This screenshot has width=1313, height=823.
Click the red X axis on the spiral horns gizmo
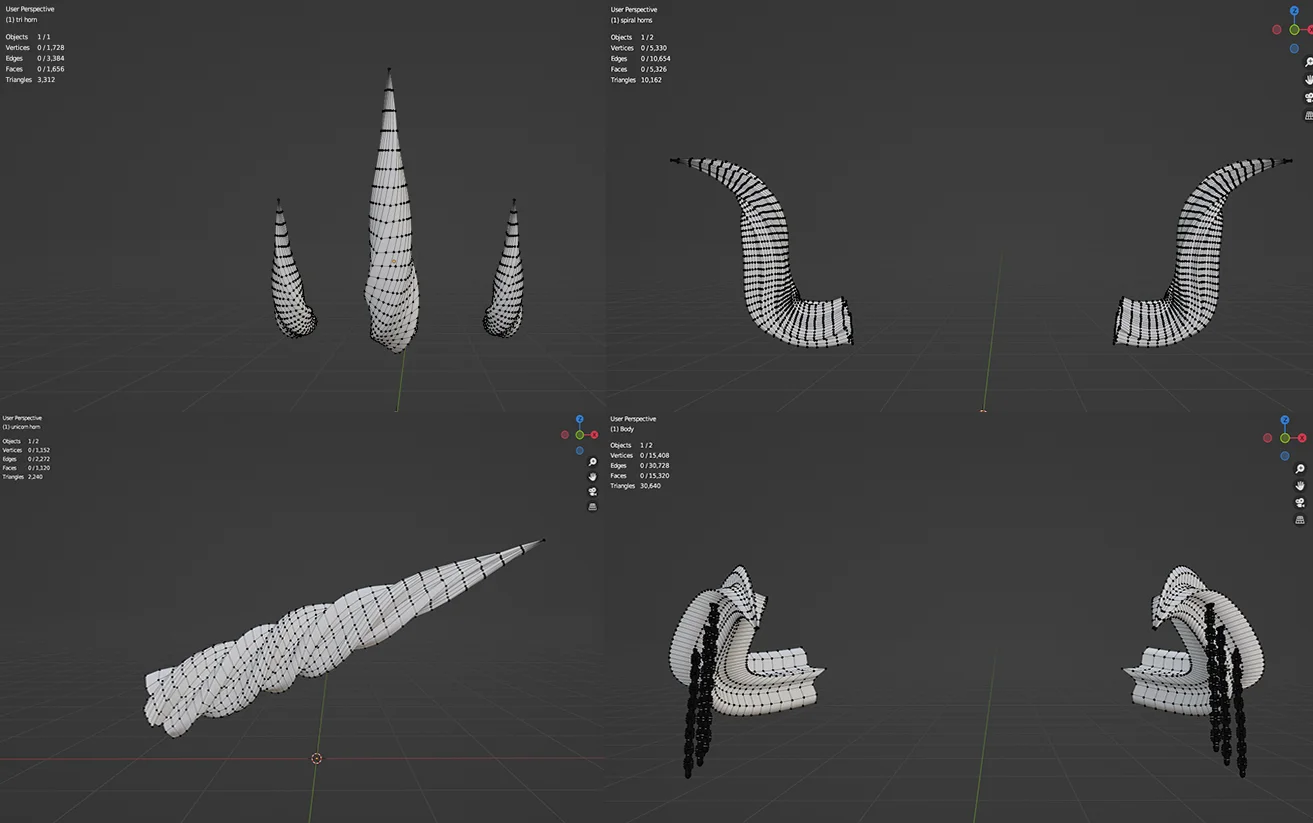[x=1311, y=29]
